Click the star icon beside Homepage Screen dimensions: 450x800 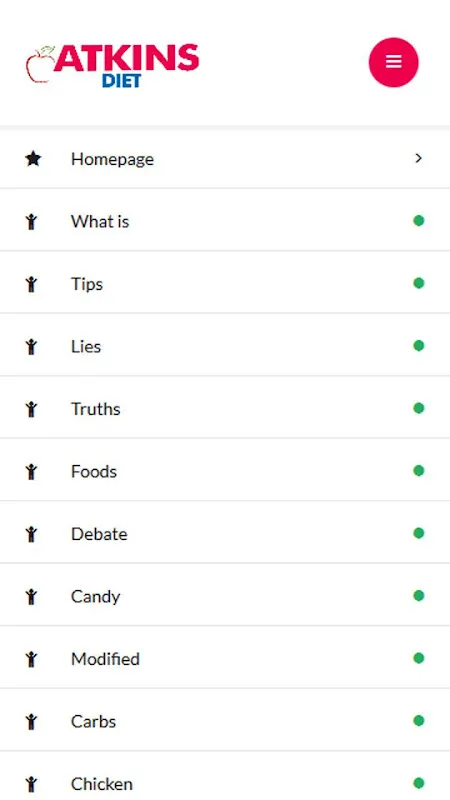(33, 159)
